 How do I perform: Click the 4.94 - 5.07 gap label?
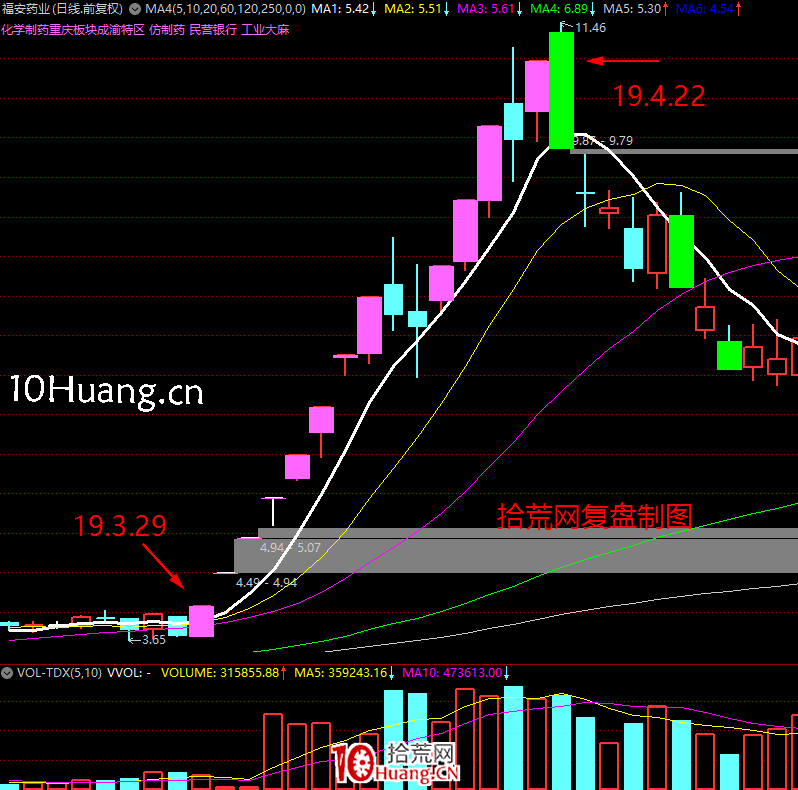click(x=291, y=548)
